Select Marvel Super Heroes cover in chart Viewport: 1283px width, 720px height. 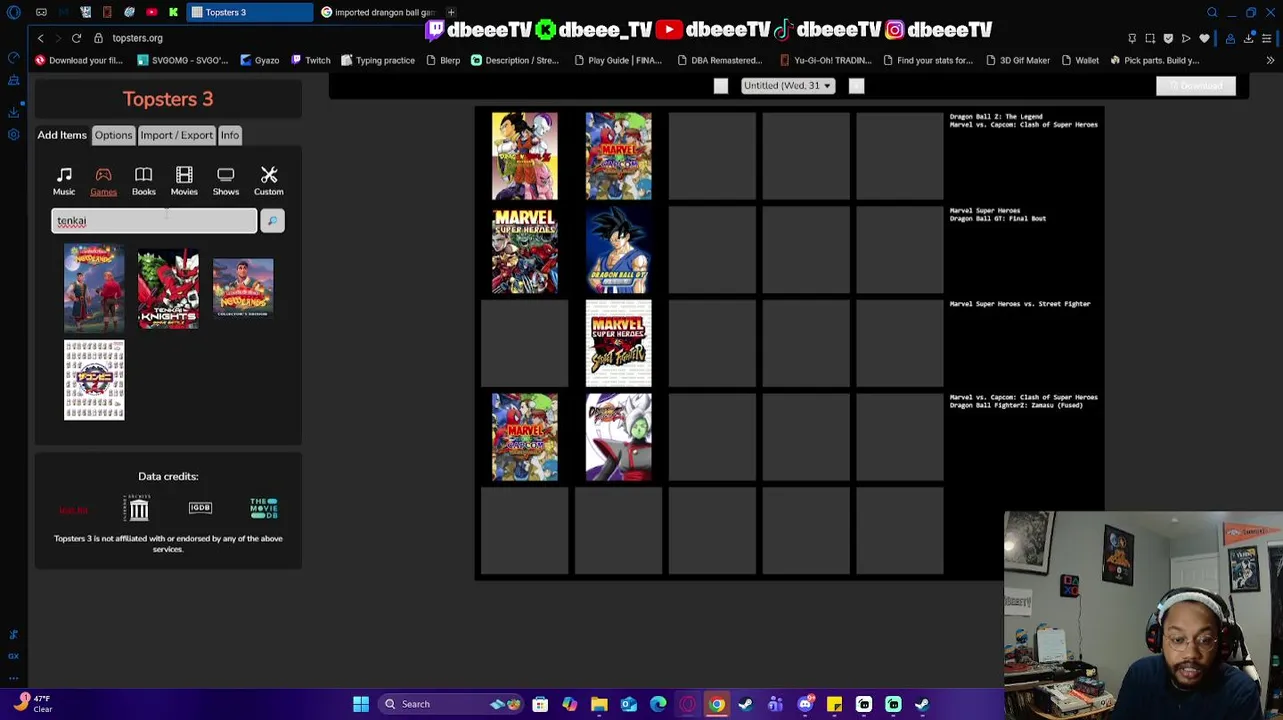point(525,250)
